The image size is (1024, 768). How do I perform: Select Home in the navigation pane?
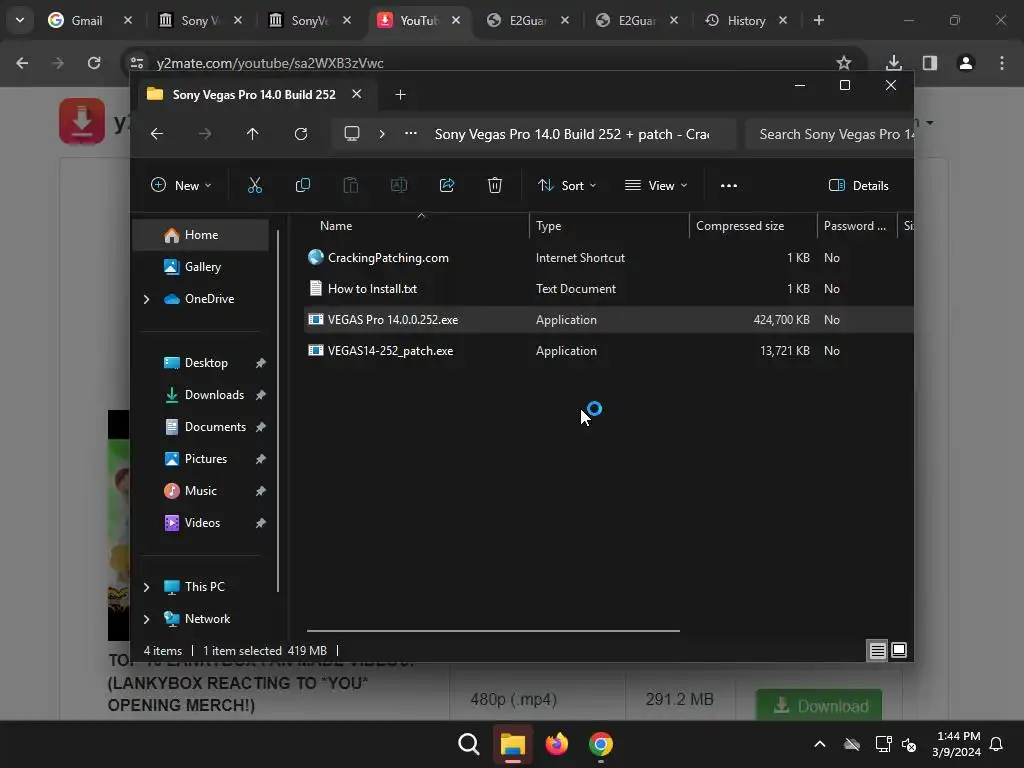pyautogui.click(x=200, y=235)
